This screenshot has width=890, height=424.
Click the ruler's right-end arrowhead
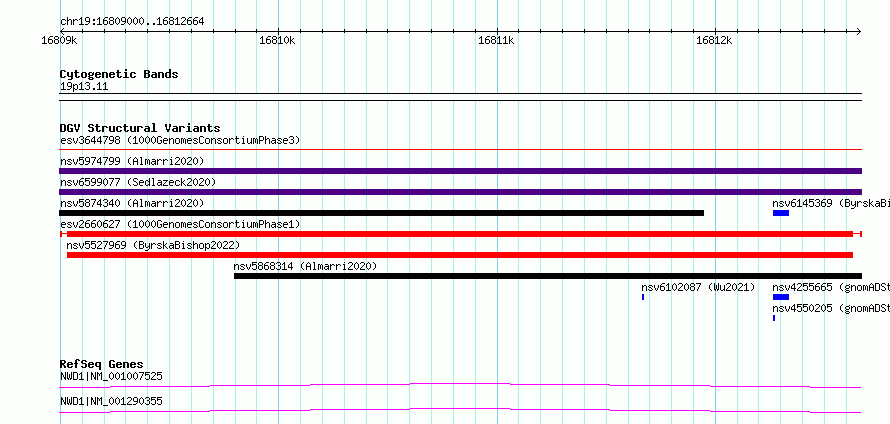(859, 31)
